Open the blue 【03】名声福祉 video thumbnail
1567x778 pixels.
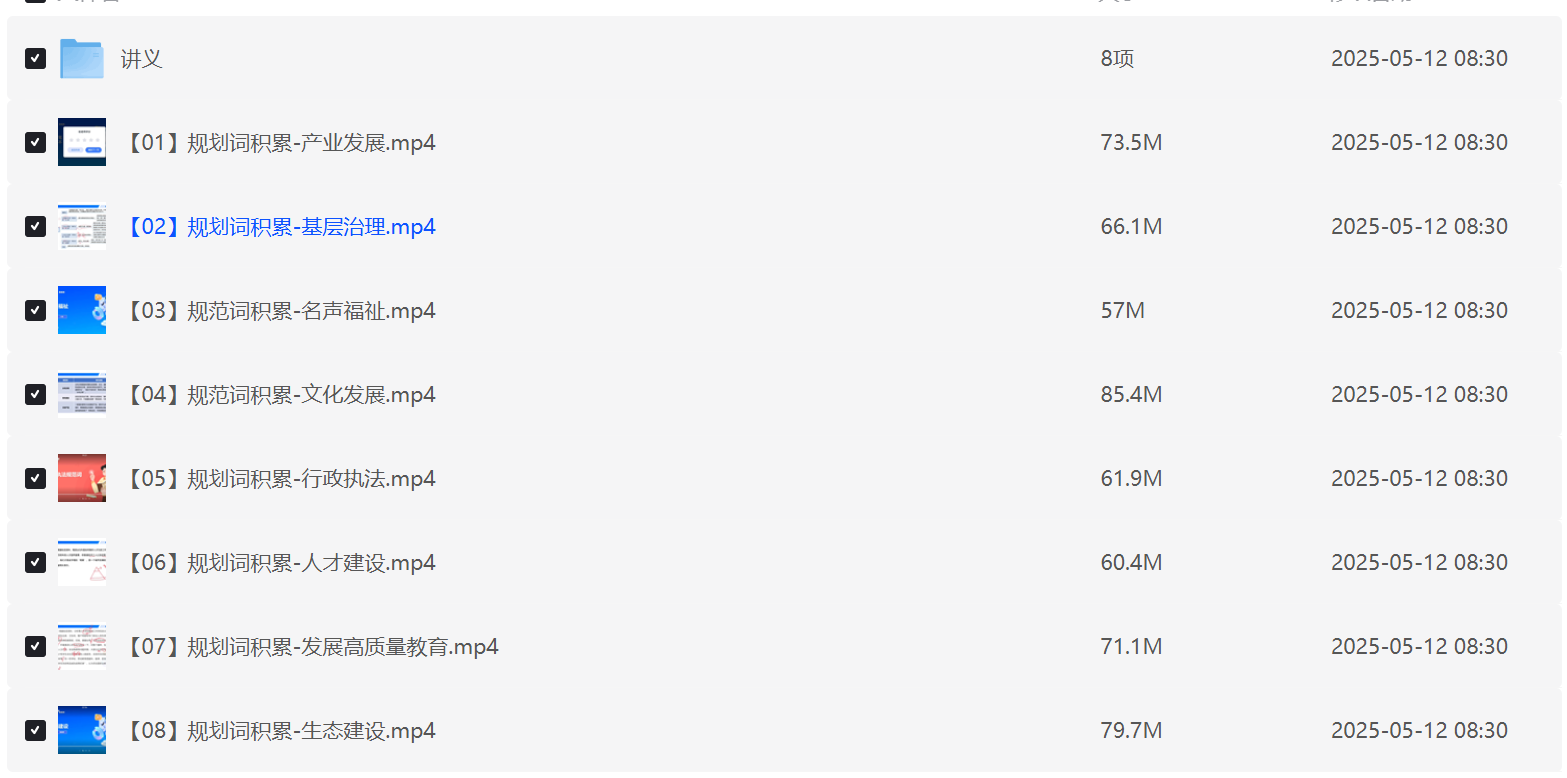pyautogui.click(x=82, y=310)
